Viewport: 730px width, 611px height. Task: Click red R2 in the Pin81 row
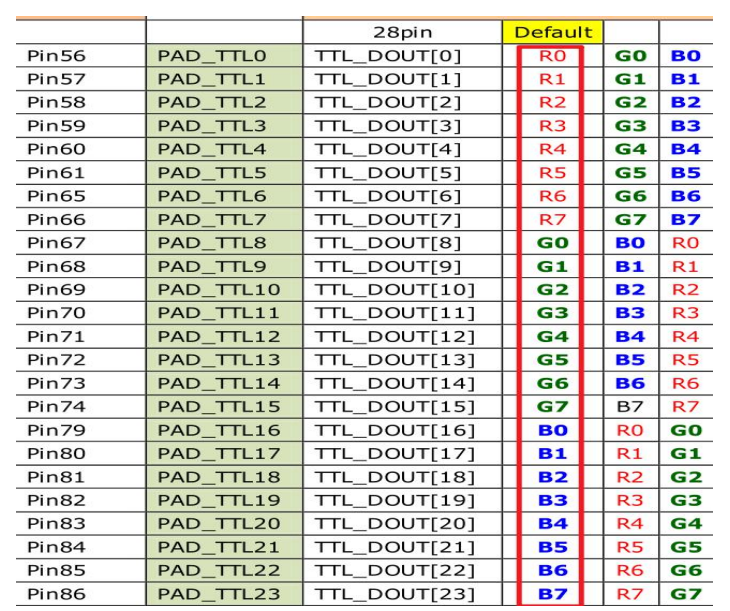[630, 477]
